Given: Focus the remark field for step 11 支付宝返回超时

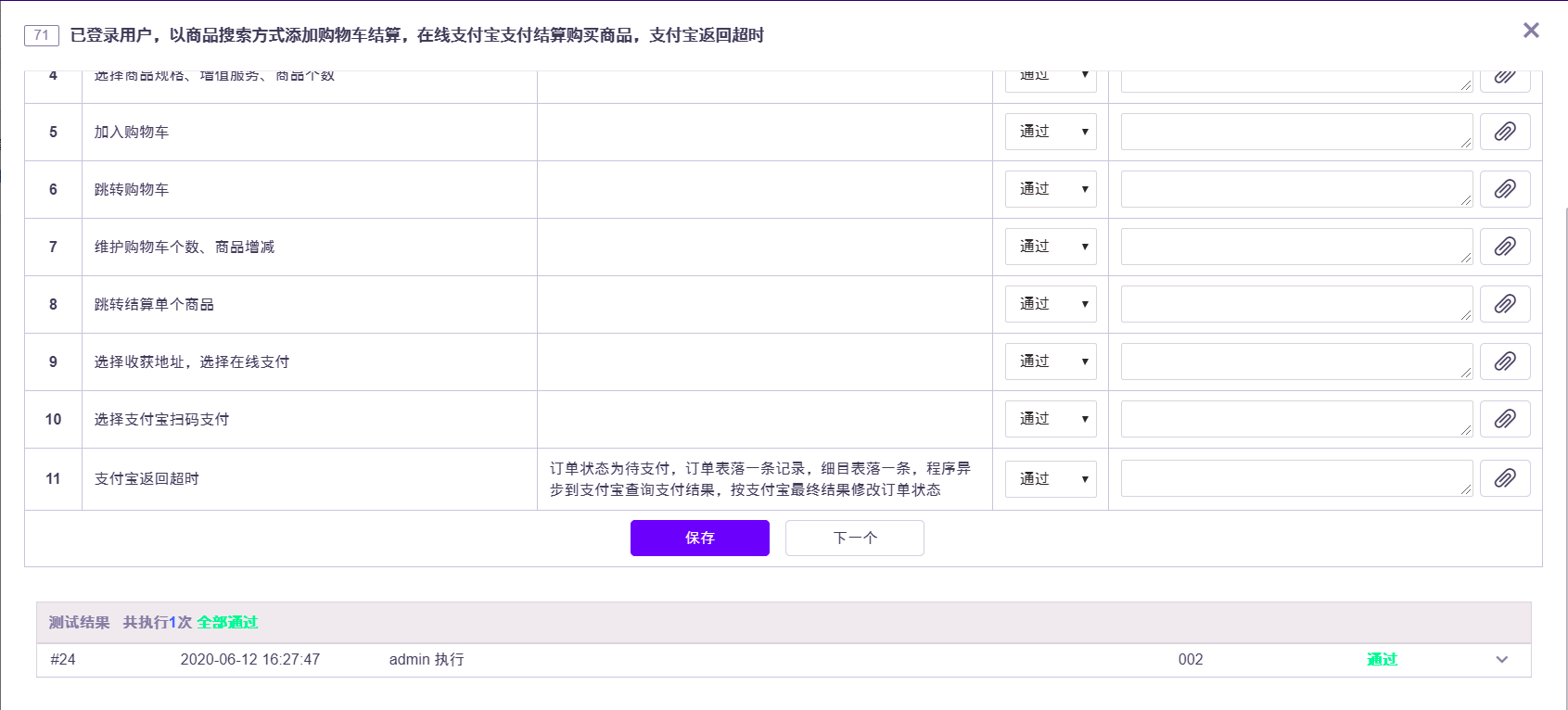Looking at the screenshot, I should (1296, 478).
